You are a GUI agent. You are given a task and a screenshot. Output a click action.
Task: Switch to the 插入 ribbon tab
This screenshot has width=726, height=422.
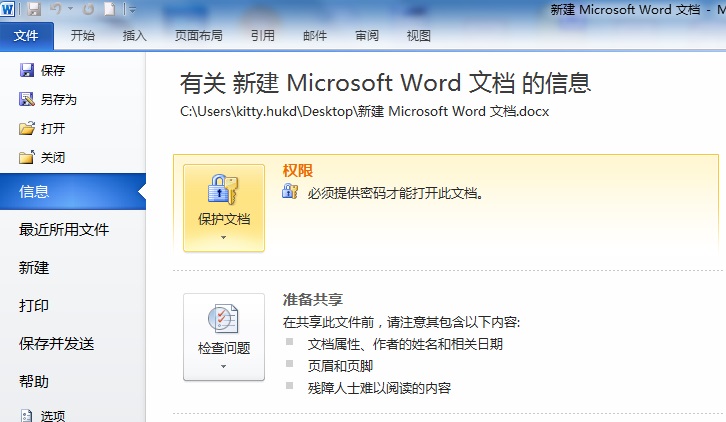point(135,36)
